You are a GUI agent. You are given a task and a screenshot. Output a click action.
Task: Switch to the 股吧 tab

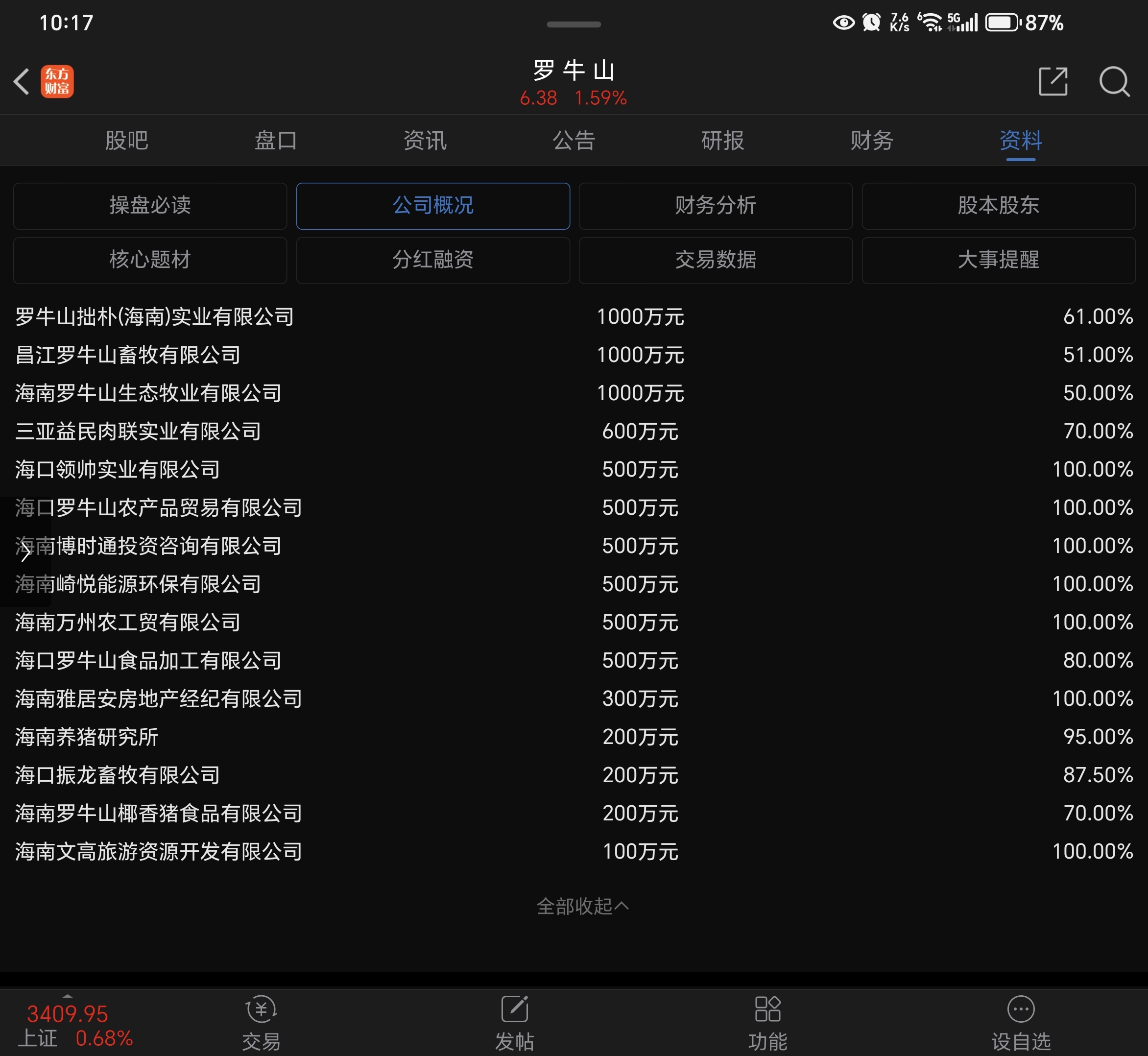click(x=126, y=140)
